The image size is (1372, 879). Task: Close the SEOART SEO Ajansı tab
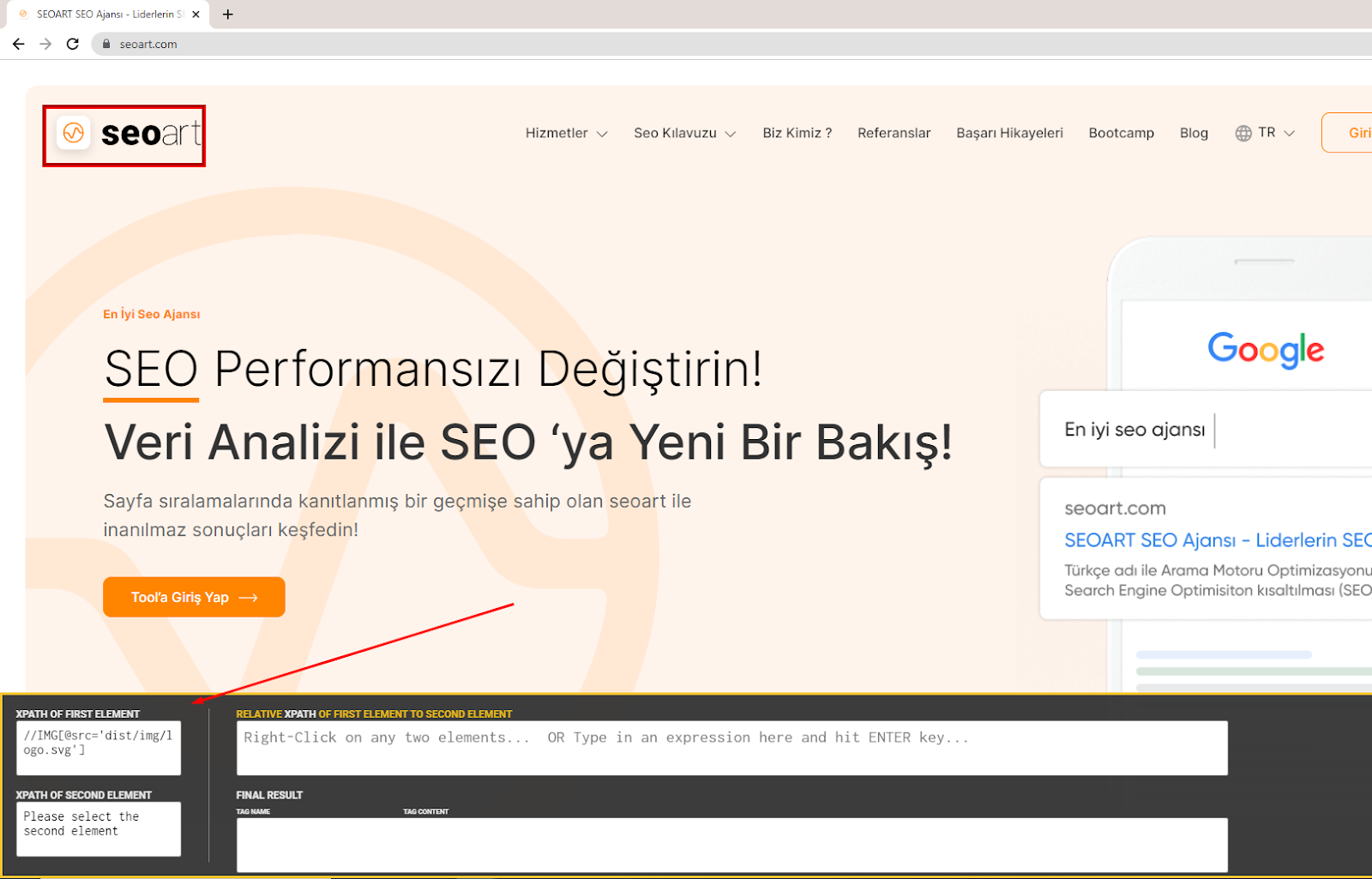[x=196, y=15]
